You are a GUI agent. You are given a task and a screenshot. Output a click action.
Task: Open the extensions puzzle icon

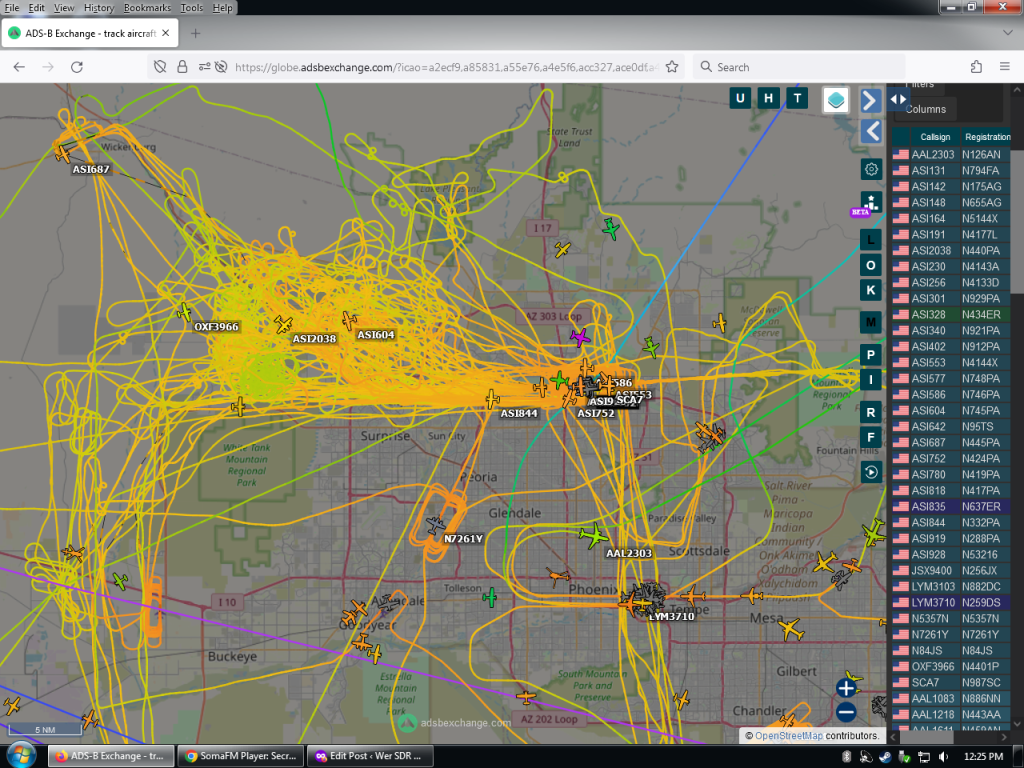point(976,67)
